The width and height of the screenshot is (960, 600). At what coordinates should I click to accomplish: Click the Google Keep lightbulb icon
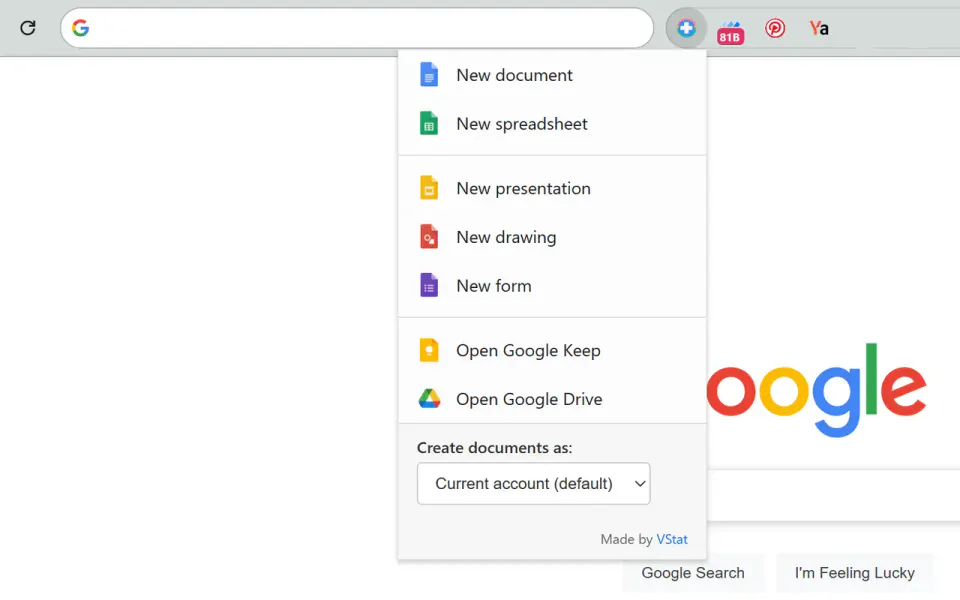click(429, 350)
